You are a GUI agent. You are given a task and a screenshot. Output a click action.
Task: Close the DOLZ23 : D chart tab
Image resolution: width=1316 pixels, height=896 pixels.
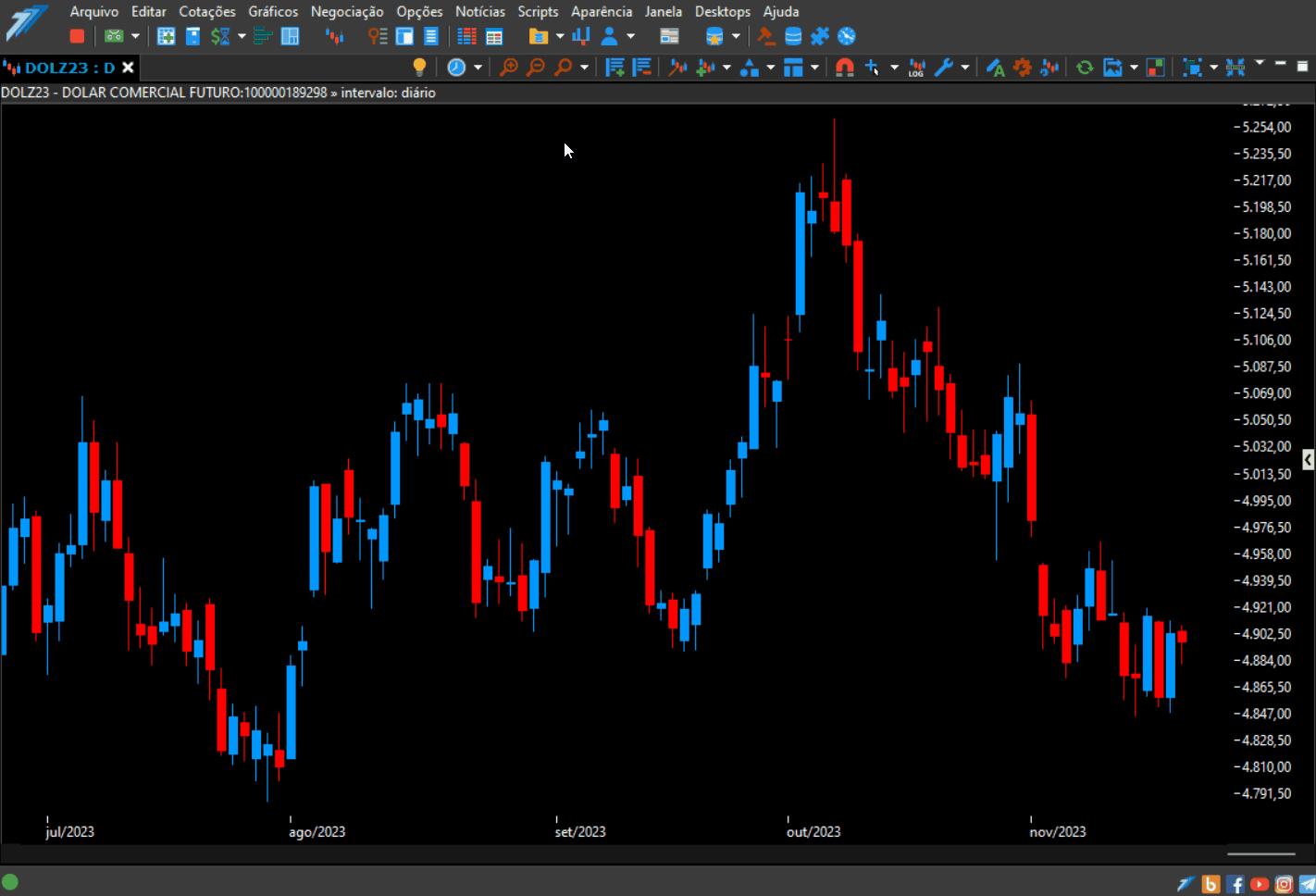click(x=129, y=67)
